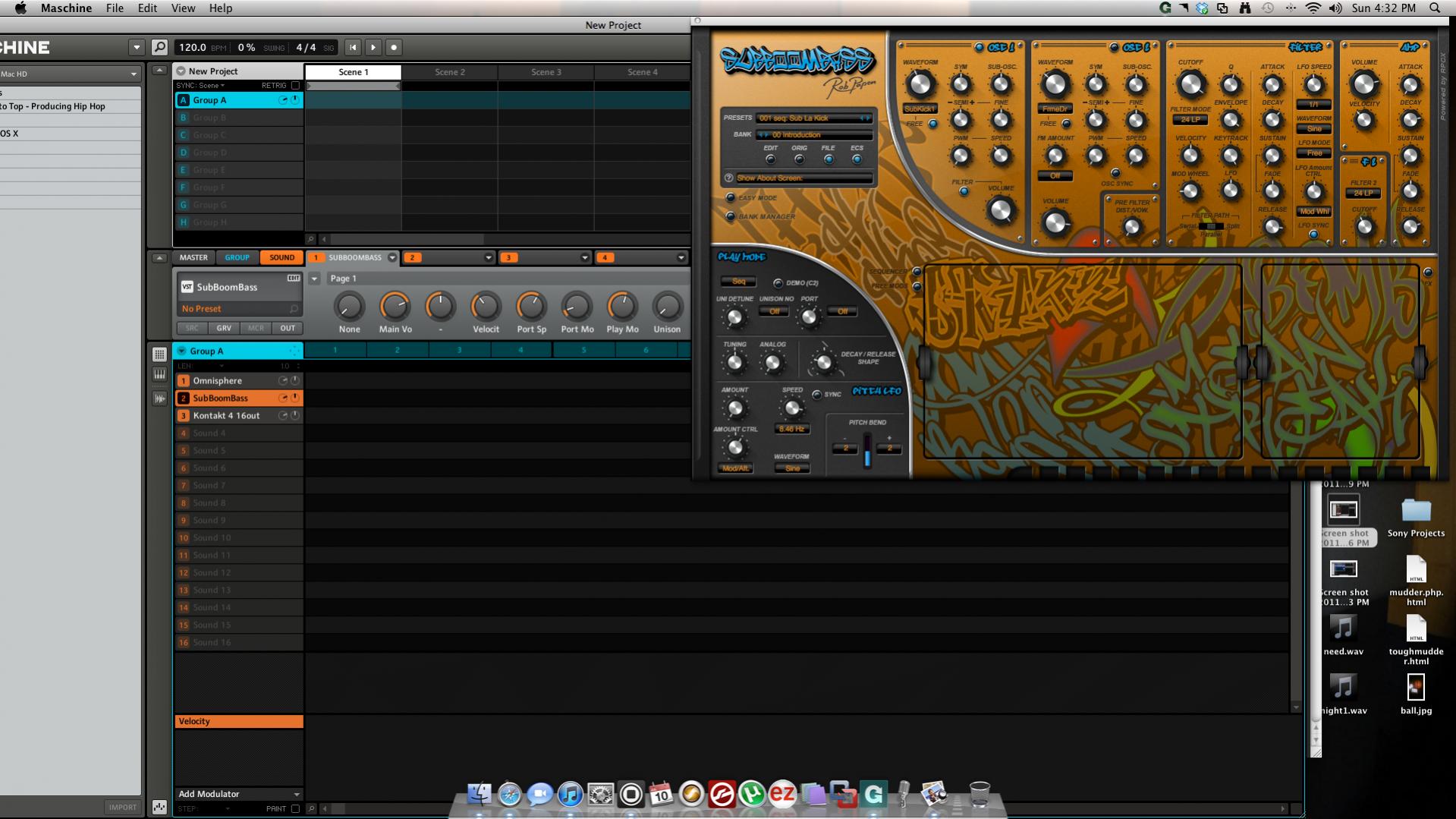The height and width of the screenshot is (819, 1456).
Task: Toggle the OSC 1 on/off LED
Action: 979,47
